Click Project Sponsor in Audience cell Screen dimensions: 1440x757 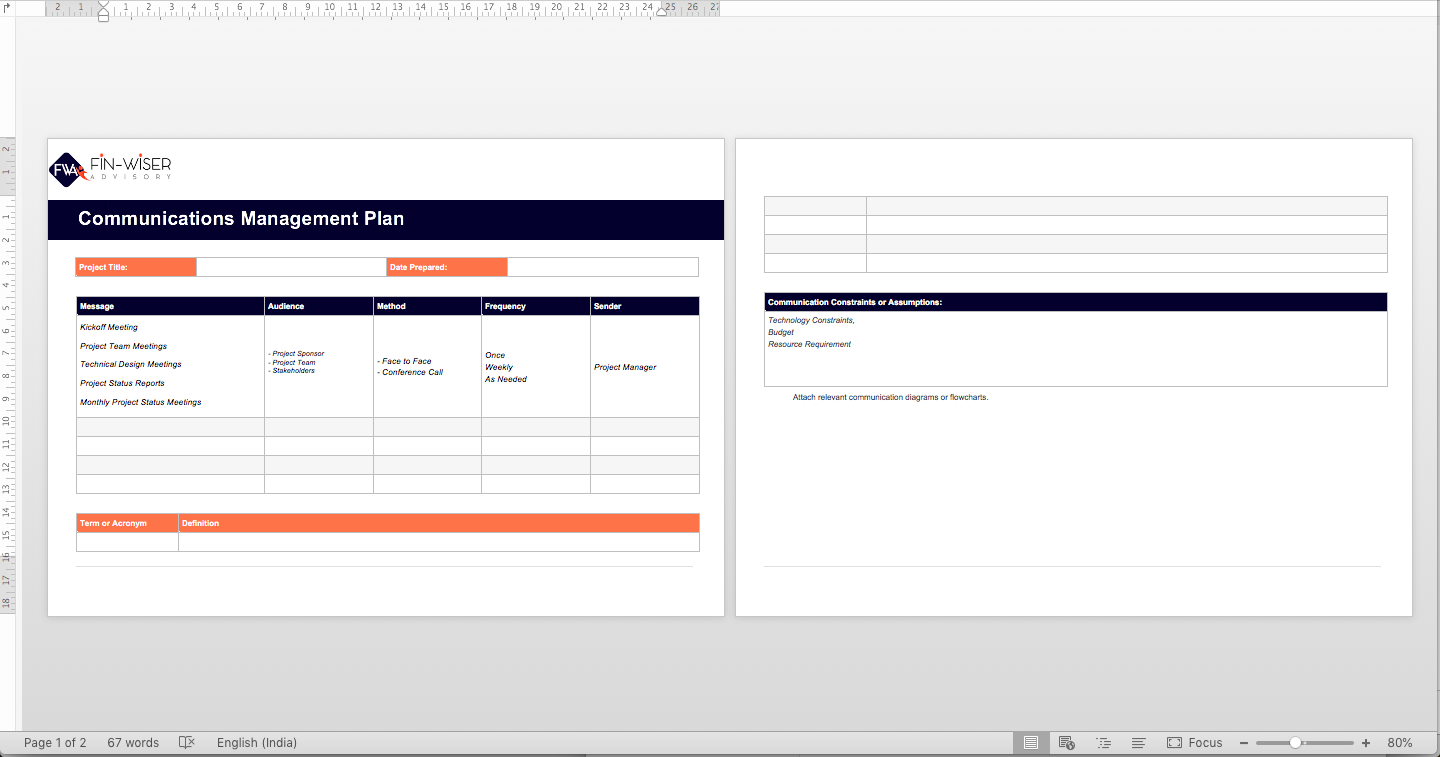298,354
